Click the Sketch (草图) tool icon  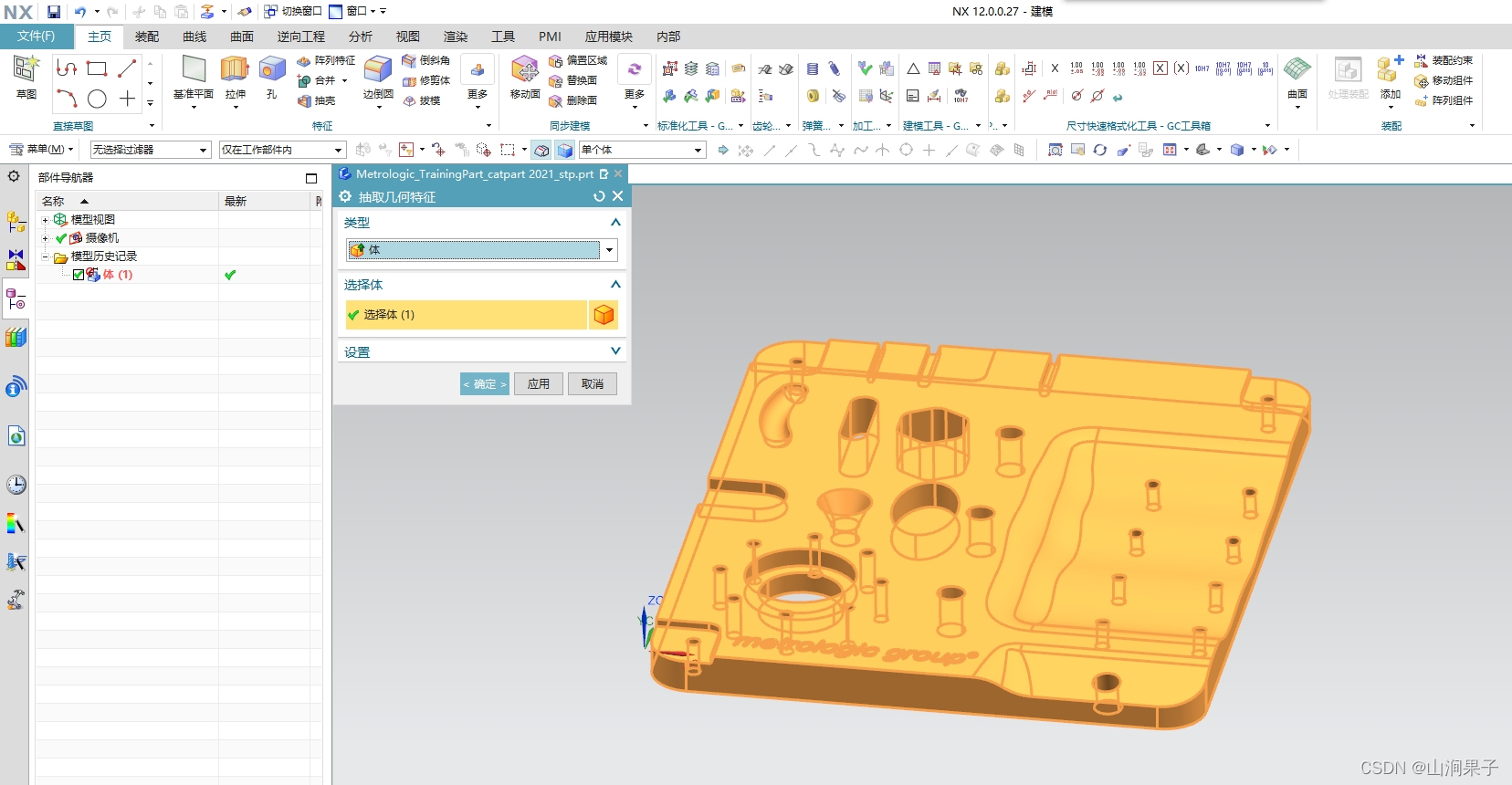tap(26, 69)
